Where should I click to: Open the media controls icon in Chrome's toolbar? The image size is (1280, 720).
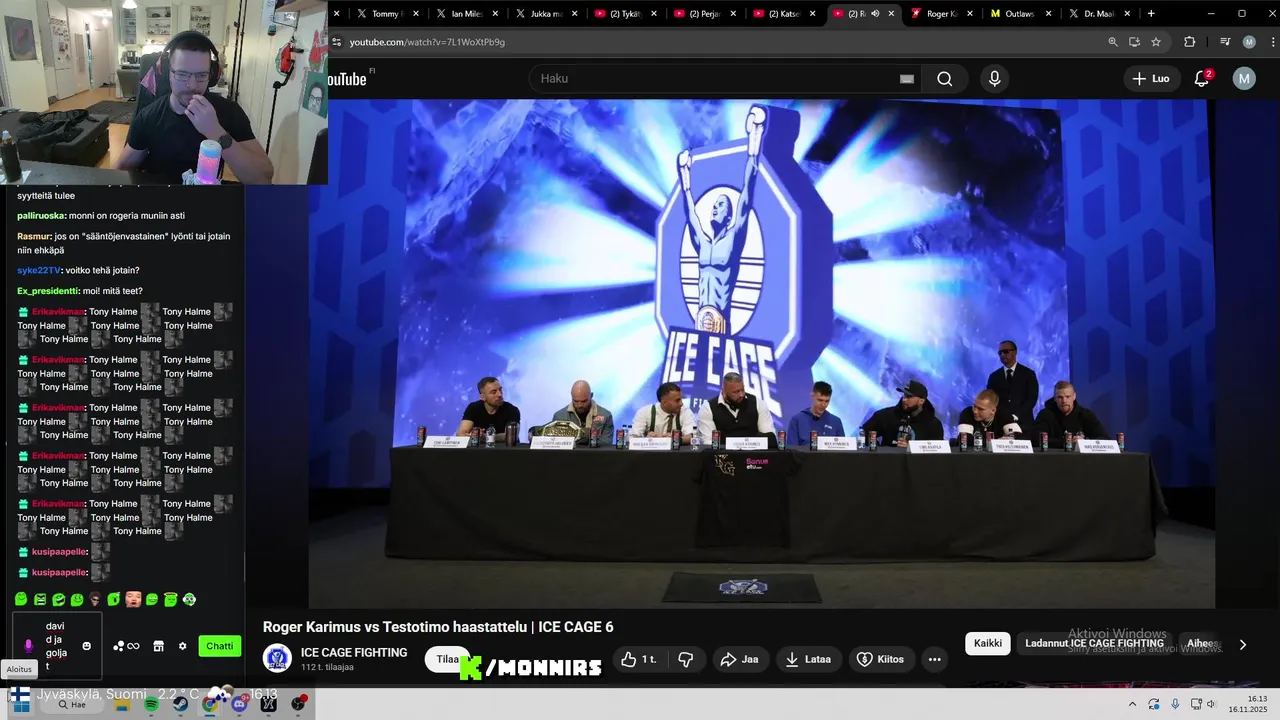[x=1225, y=42]
